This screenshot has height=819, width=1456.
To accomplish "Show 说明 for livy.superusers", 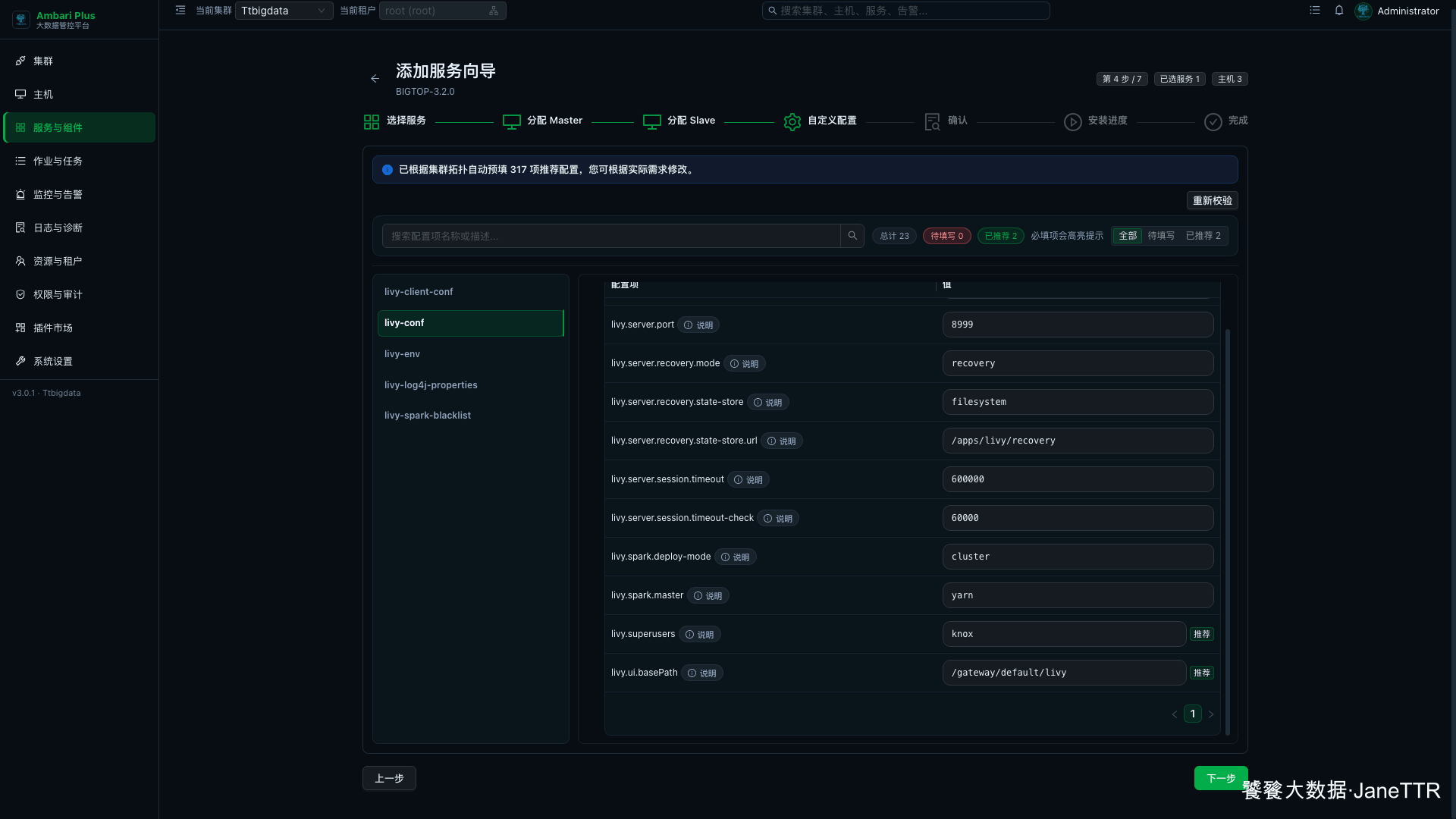I will tap(700, 635).
